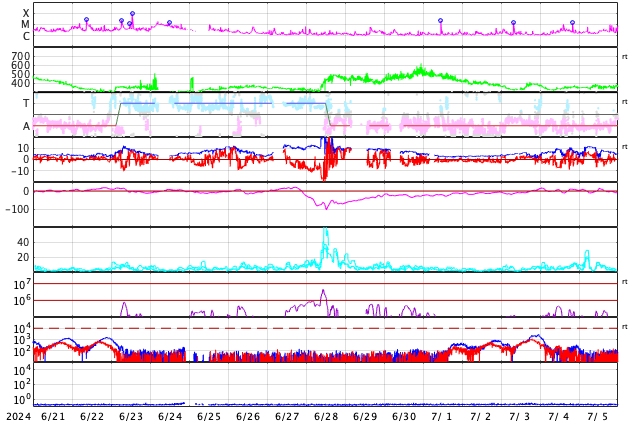The width and height of the screenshot is (634, 424).
Task: Click the 20 axis label in cyan panel
Action: pyautogui.click(x=23, y=257)
